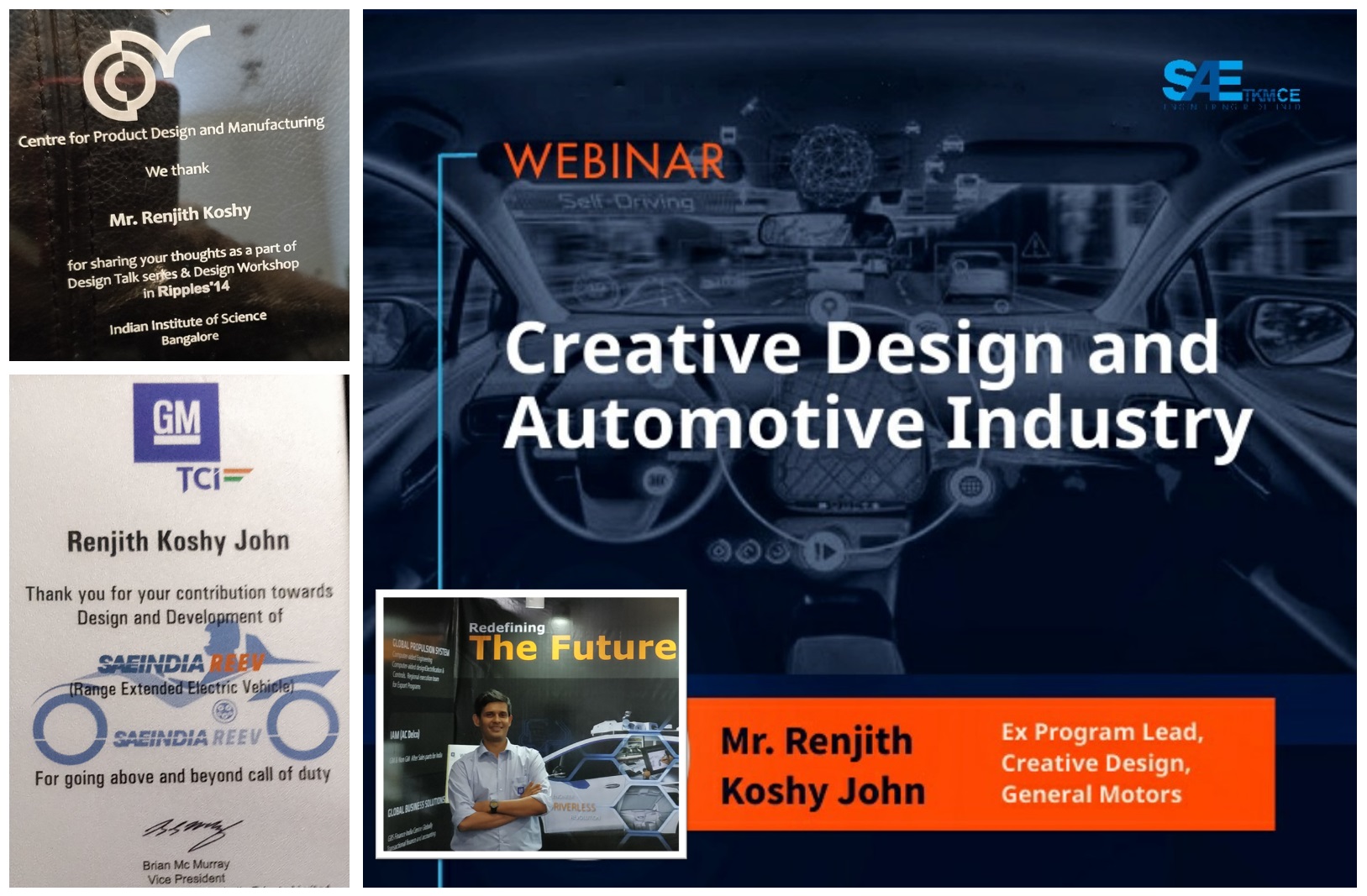Click 'Redefining The Future' text in photo
1367x896 pixels.
click(x=571, y=643)
